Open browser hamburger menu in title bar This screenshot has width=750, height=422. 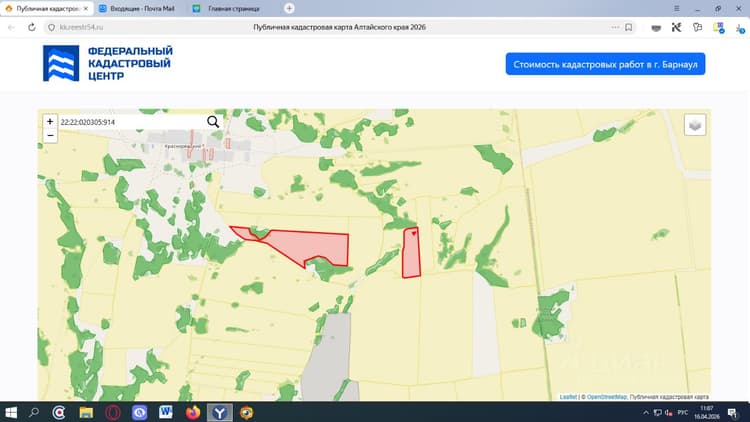click(676, 8)
